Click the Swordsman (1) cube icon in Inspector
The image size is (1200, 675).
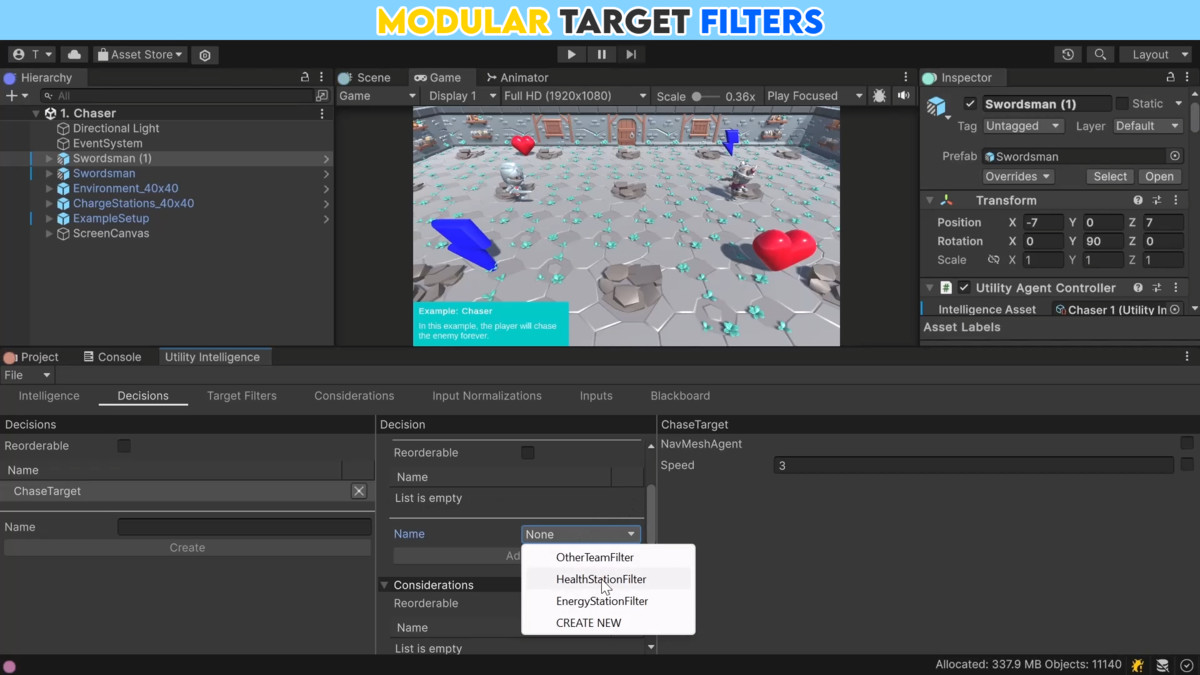point(937,106)
